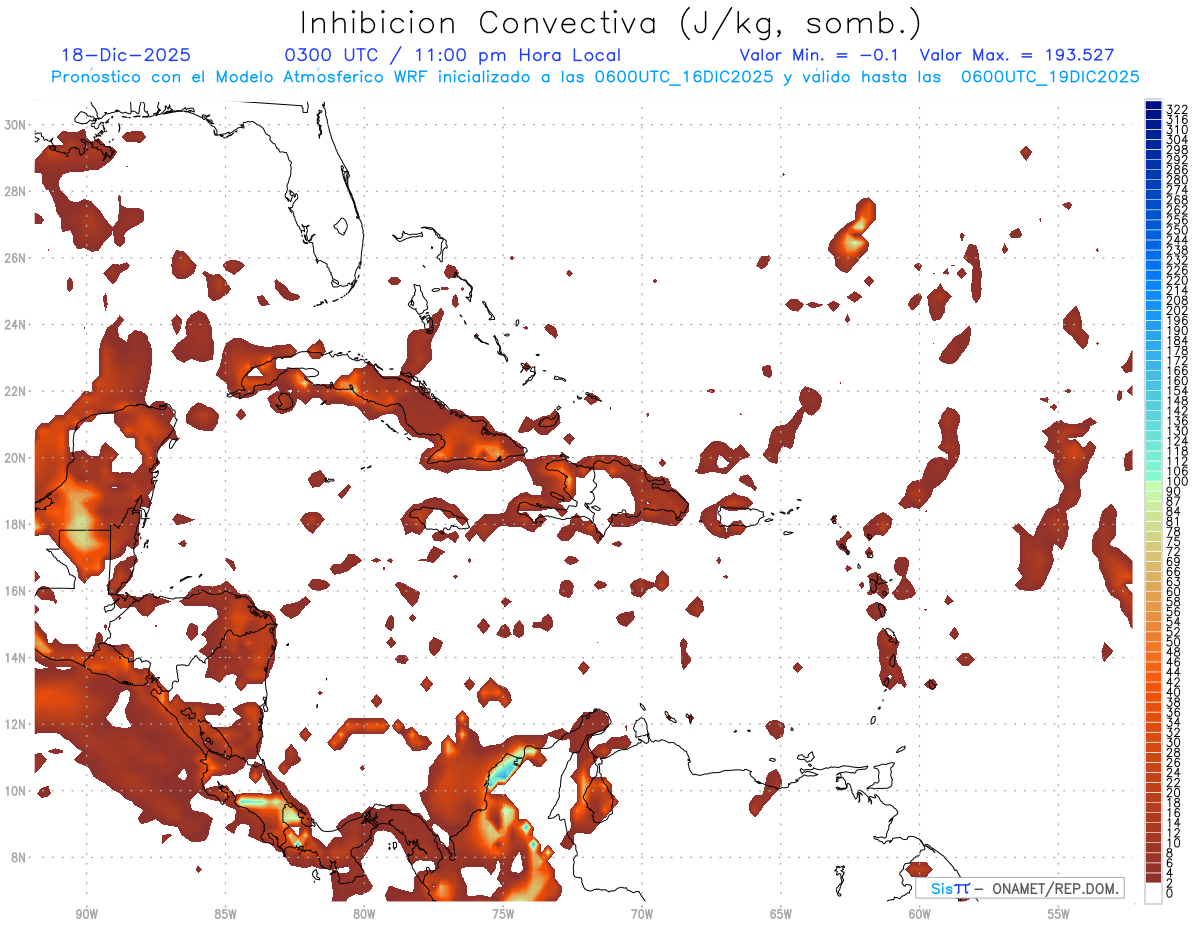Click the '196' value on the color legend
The height and width of the screenshot is (927, 1200).
tap(1177, 321)
